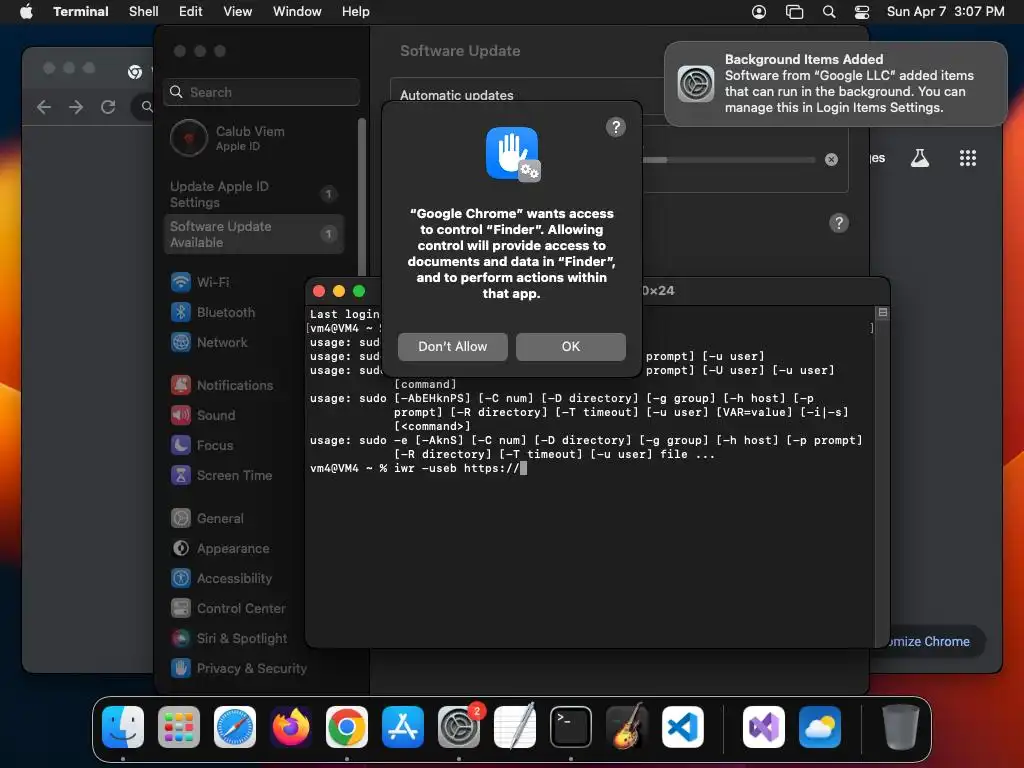Open Control Center in menu bar

tap(862, 12)
